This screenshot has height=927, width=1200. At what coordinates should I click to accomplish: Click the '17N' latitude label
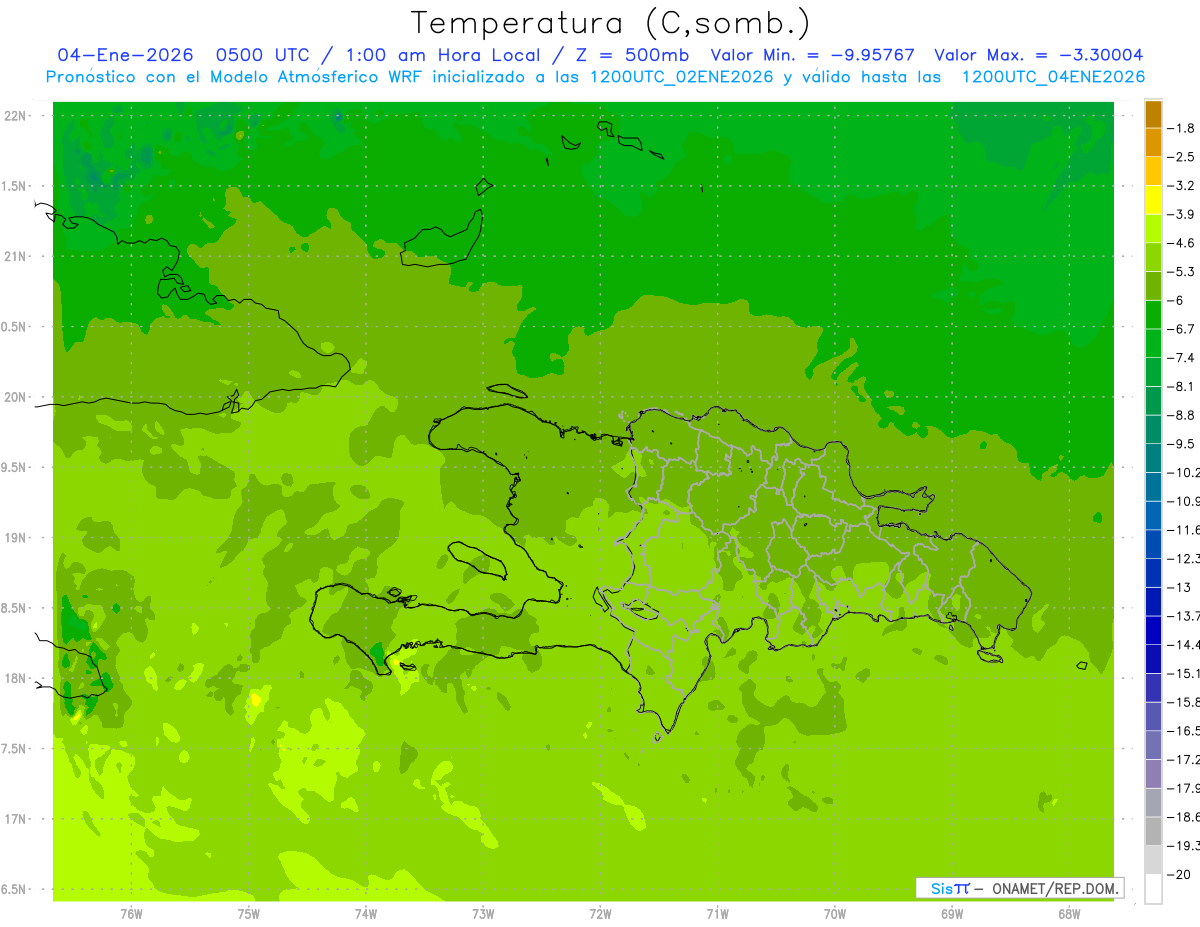point(16,819)
